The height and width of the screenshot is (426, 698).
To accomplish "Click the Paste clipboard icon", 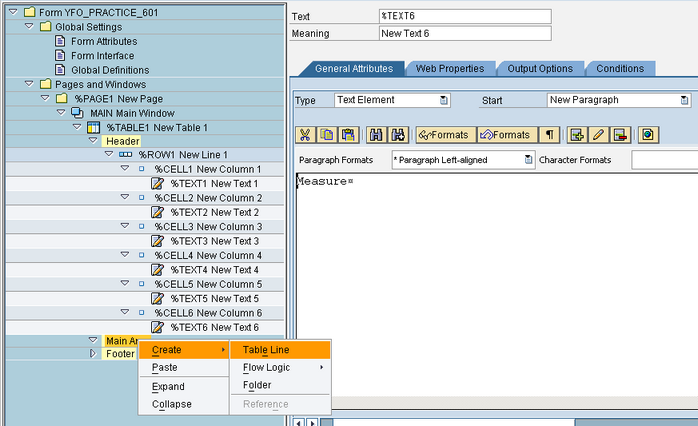I will coord(348,134).
